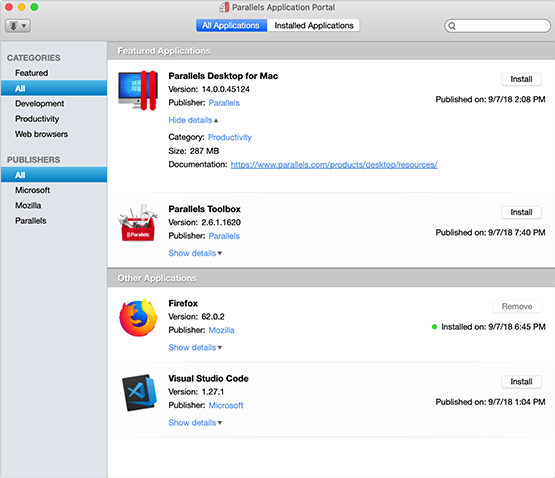Switch to the All Applications tab

click(x=231, y=25)
